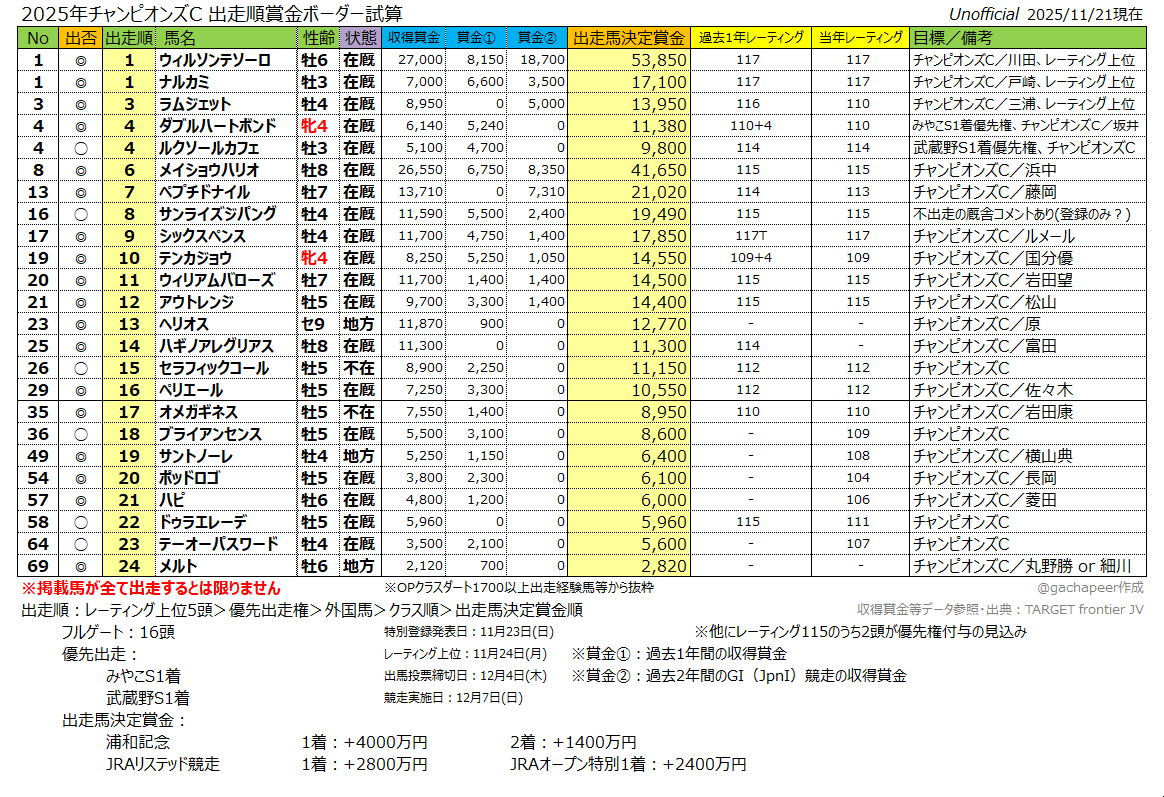
Task: Select the 目標／備考 column header
Action: (x=952, y=38)
